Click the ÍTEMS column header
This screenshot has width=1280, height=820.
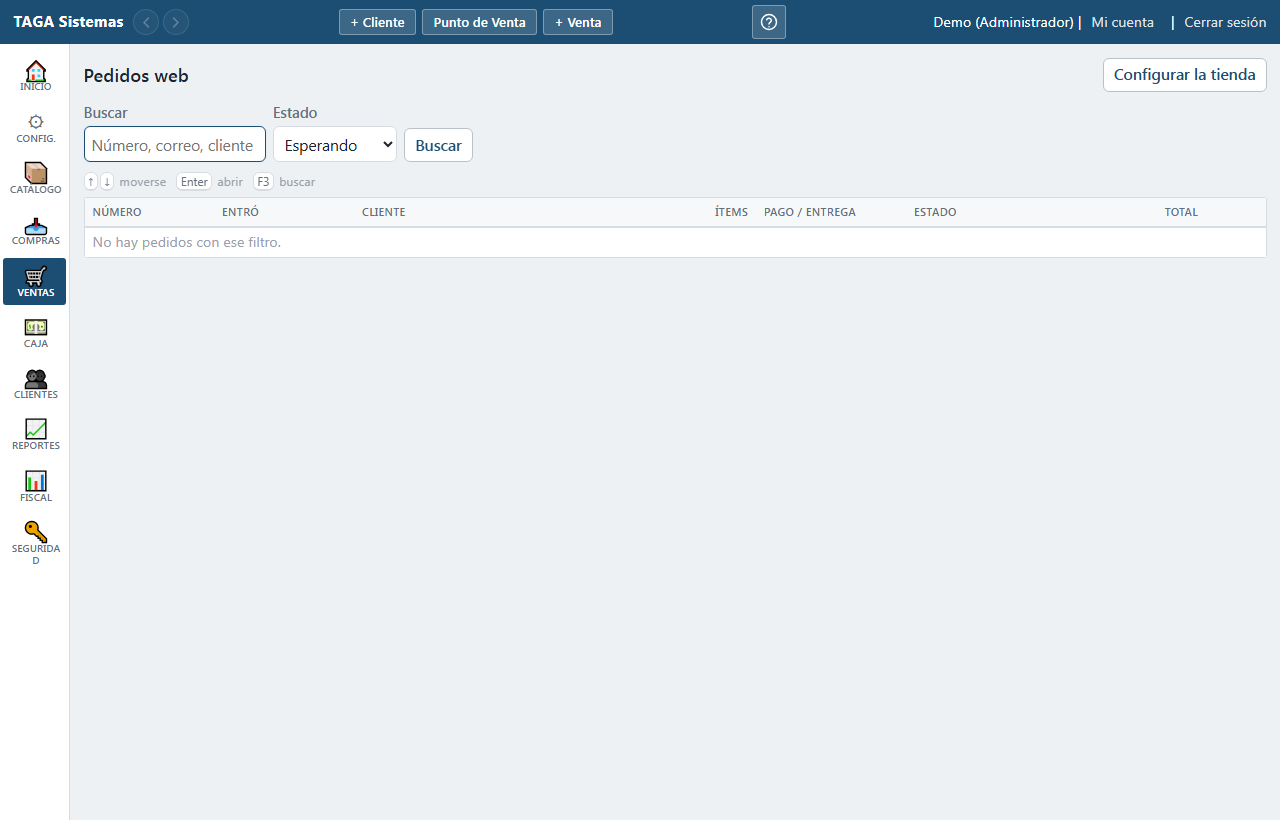[731, 212]
